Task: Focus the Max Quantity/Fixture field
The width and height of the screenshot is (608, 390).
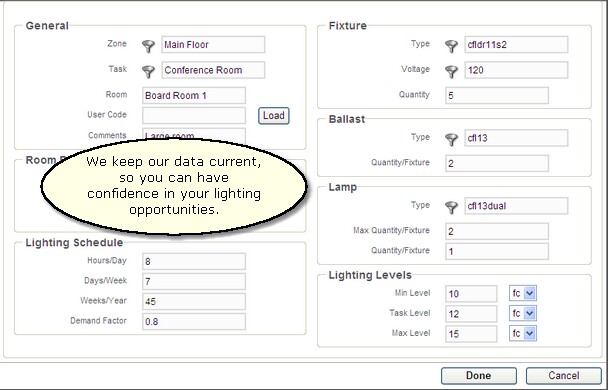Action: [497, 231]
